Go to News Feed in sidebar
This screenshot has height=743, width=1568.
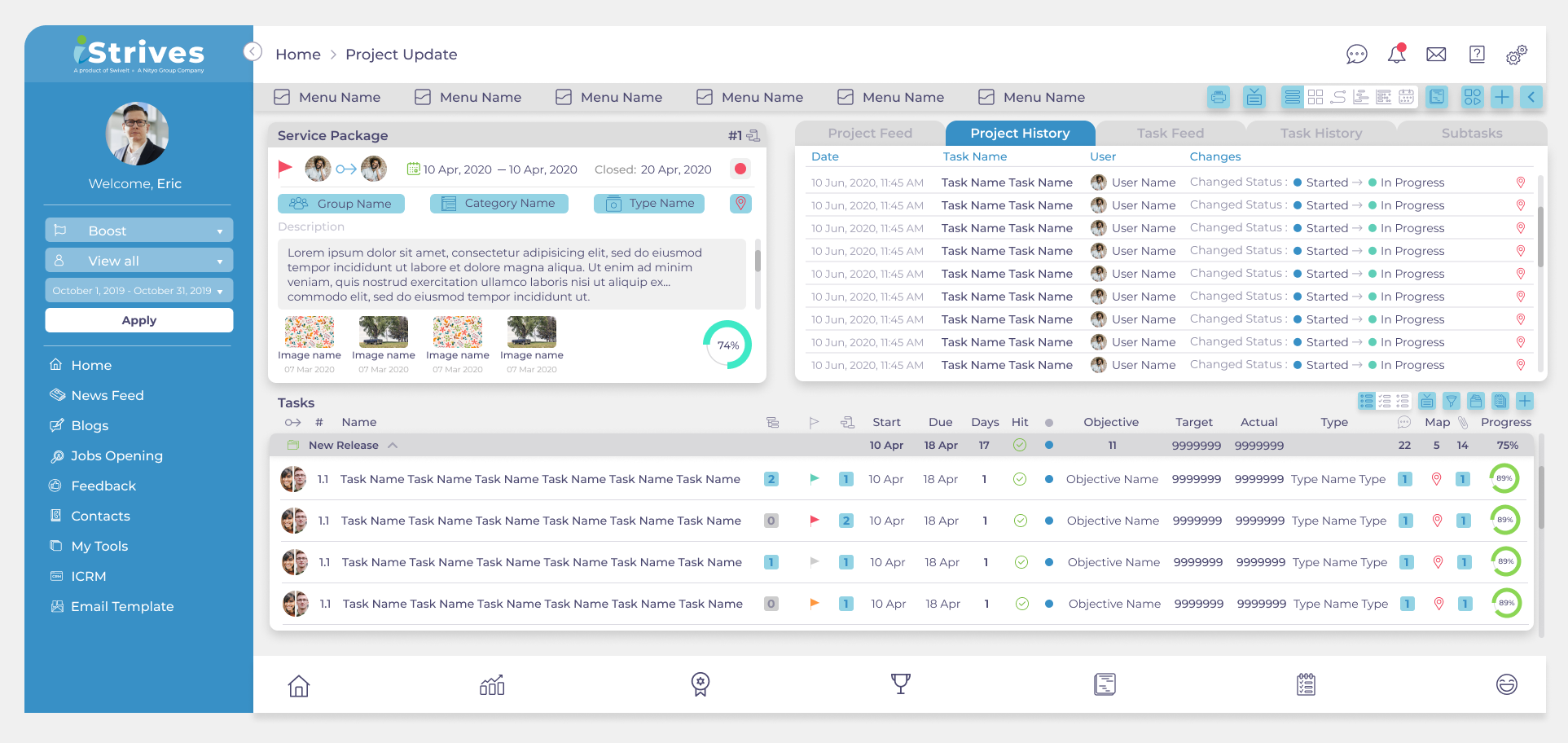click(107, 395)
